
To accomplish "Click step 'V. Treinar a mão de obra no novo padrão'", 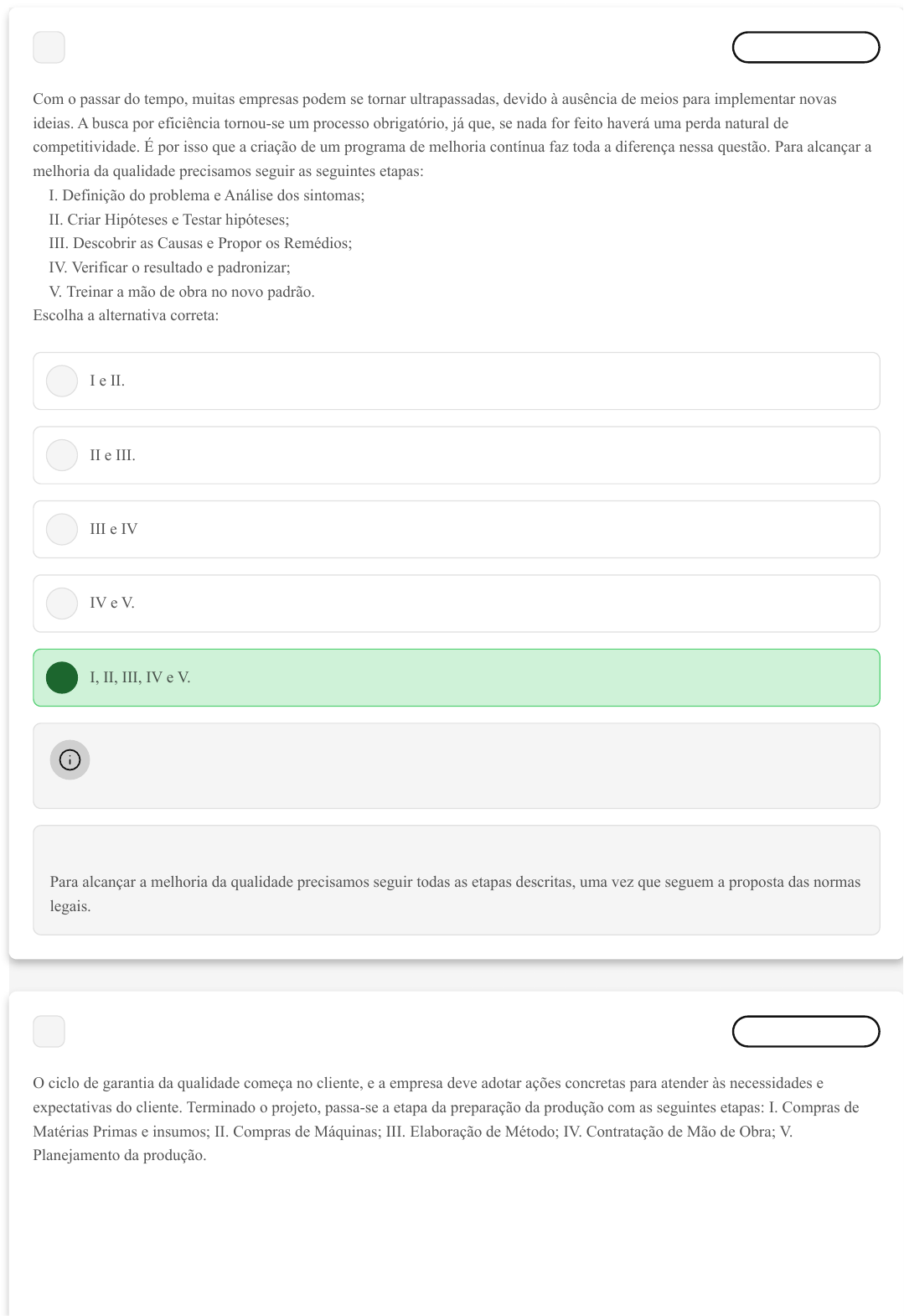I will 182,293.
